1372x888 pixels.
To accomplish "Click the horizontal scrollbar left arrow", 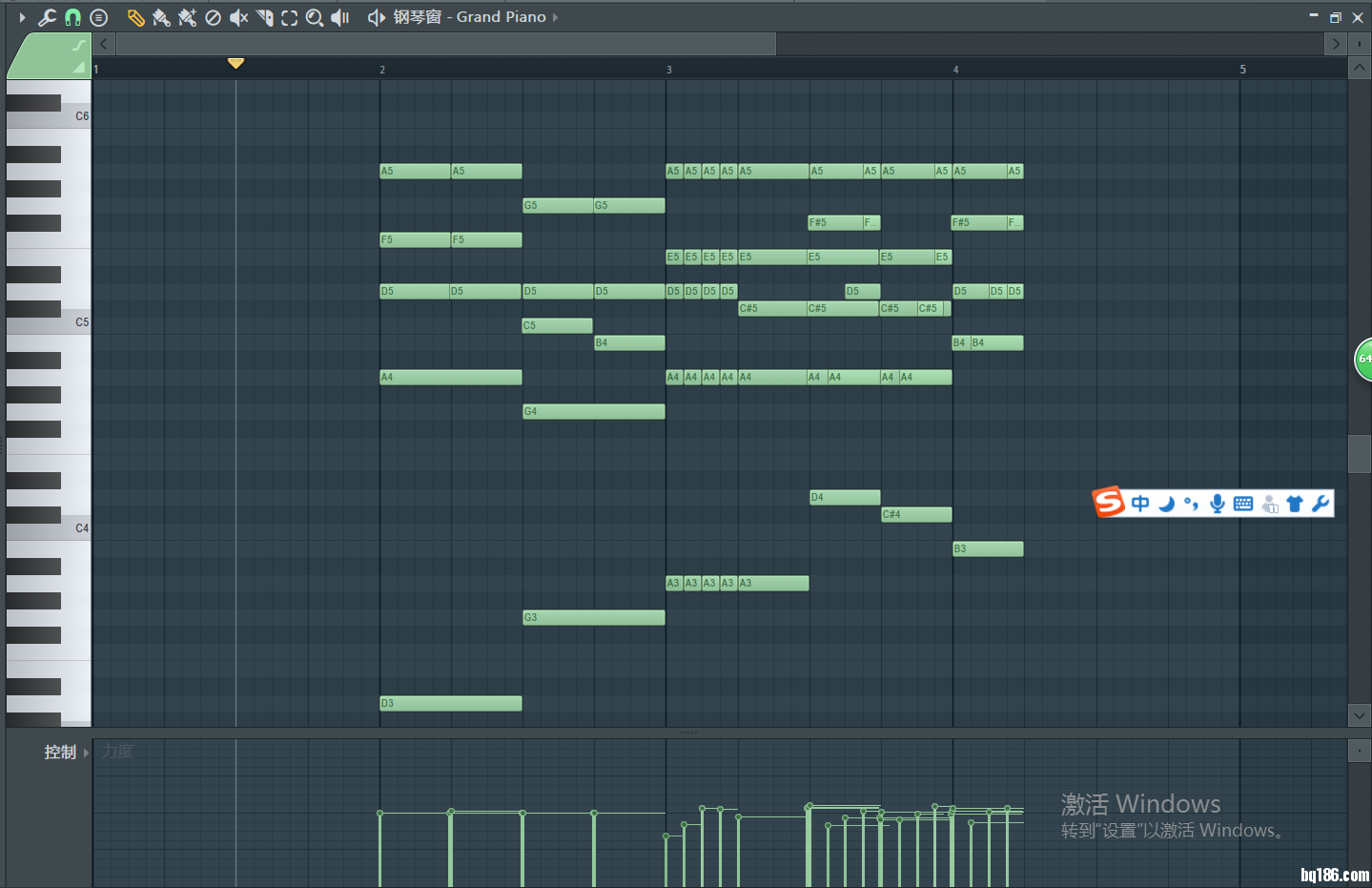I will [x=104, y=44].
